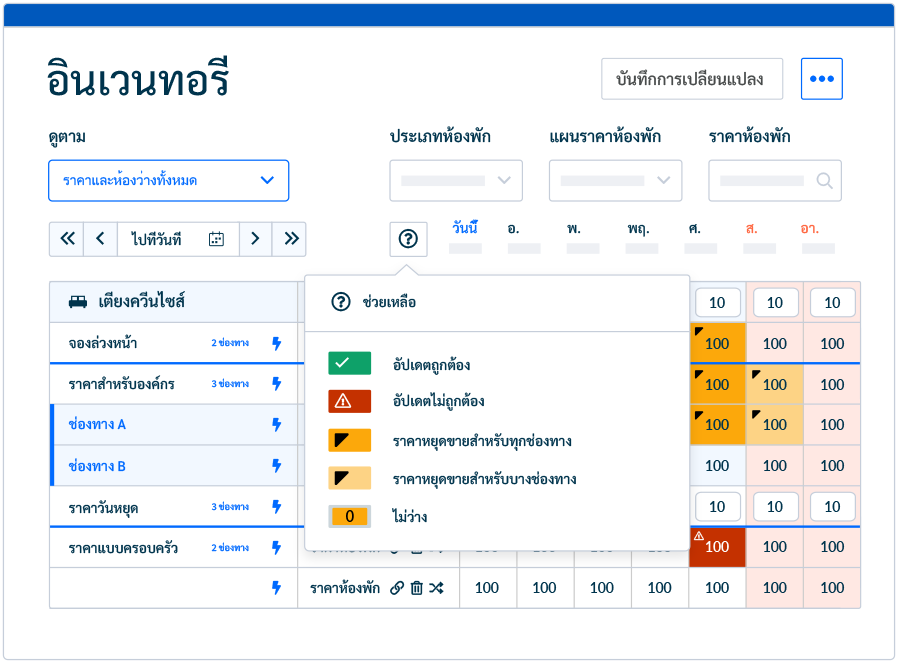Click the red update-error cell showing 100
The height and width of the screenshot is (663, 900).
coord(717,547)
